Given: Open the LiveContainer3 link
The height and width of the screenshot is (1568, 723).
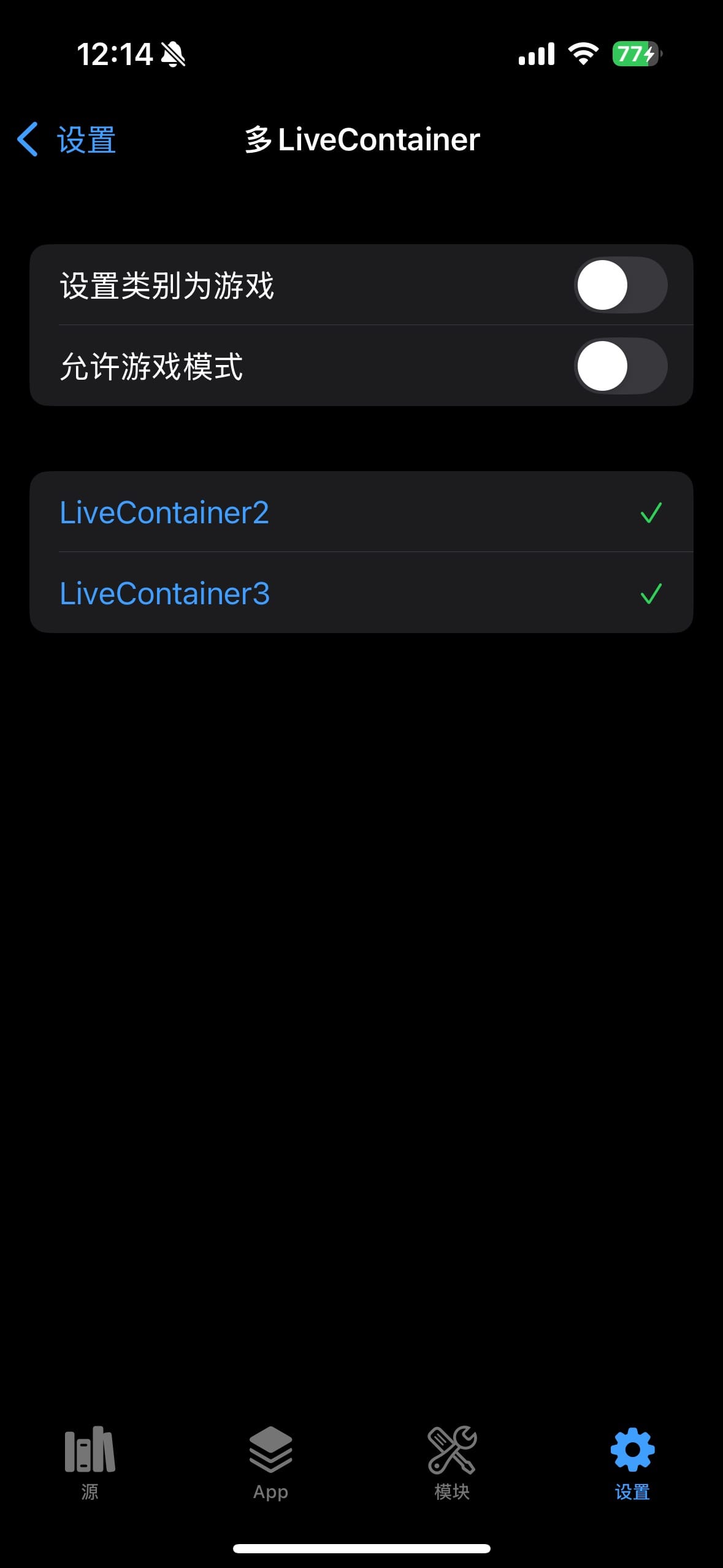Looking at the screenshot, I should click(164, 593).
